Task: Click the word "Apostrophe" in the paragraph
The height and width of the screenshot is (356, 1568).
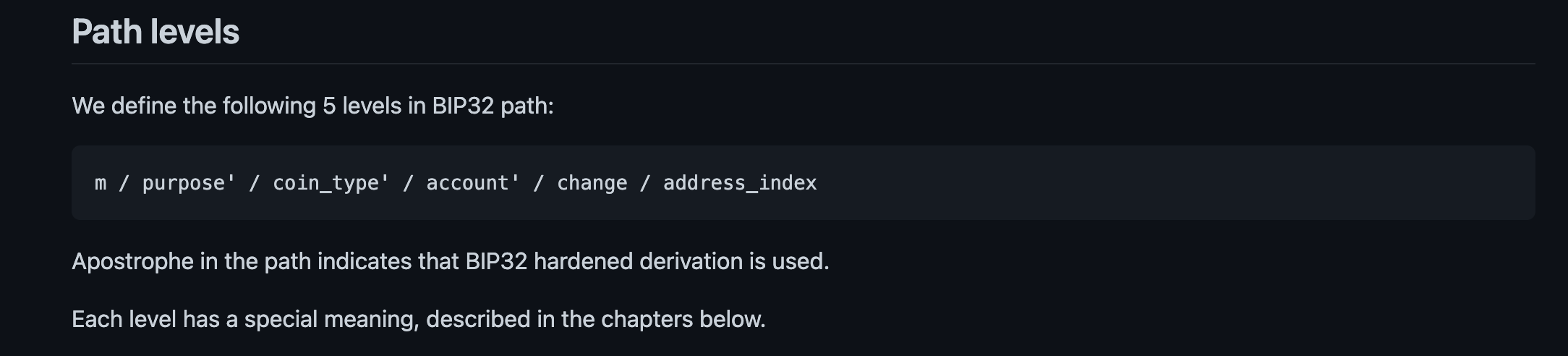Action: click(132, 261)
